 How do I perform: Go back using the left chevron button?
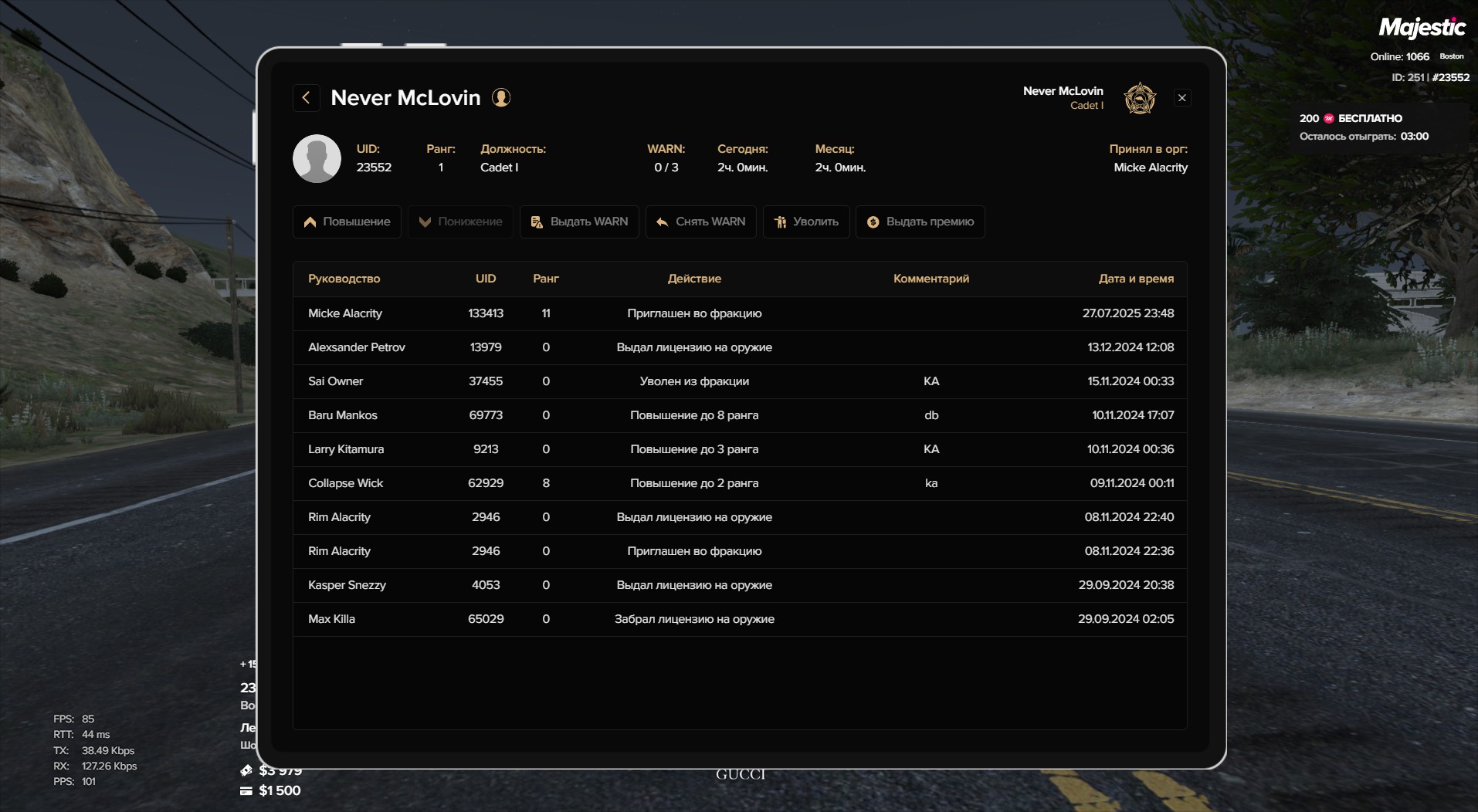(x=306, y=98)
